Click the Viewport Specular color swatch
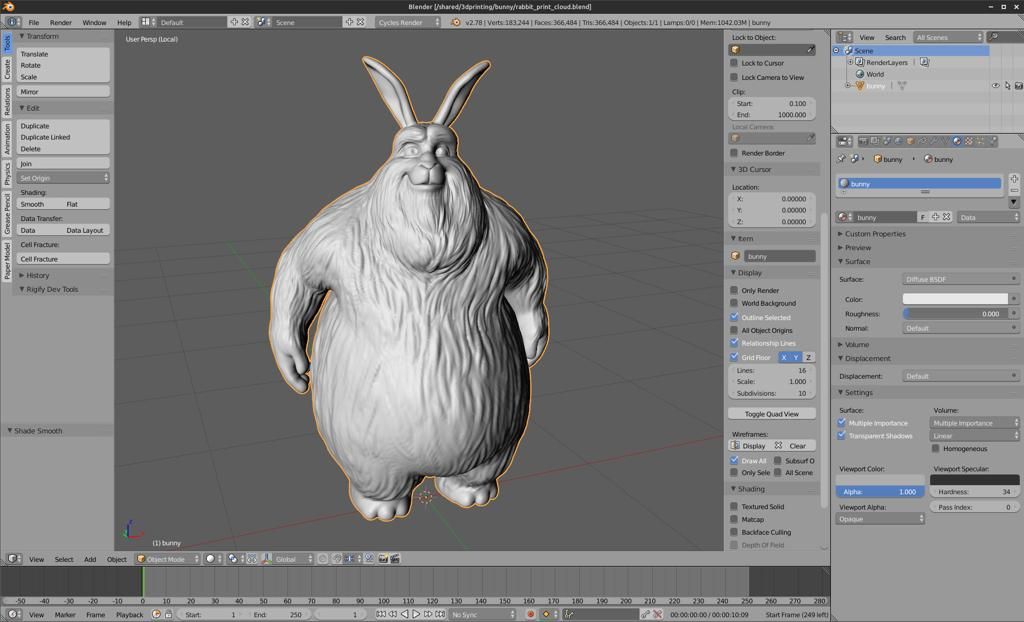The width and height of the screenshot is (1024, 622). point(974,480)
